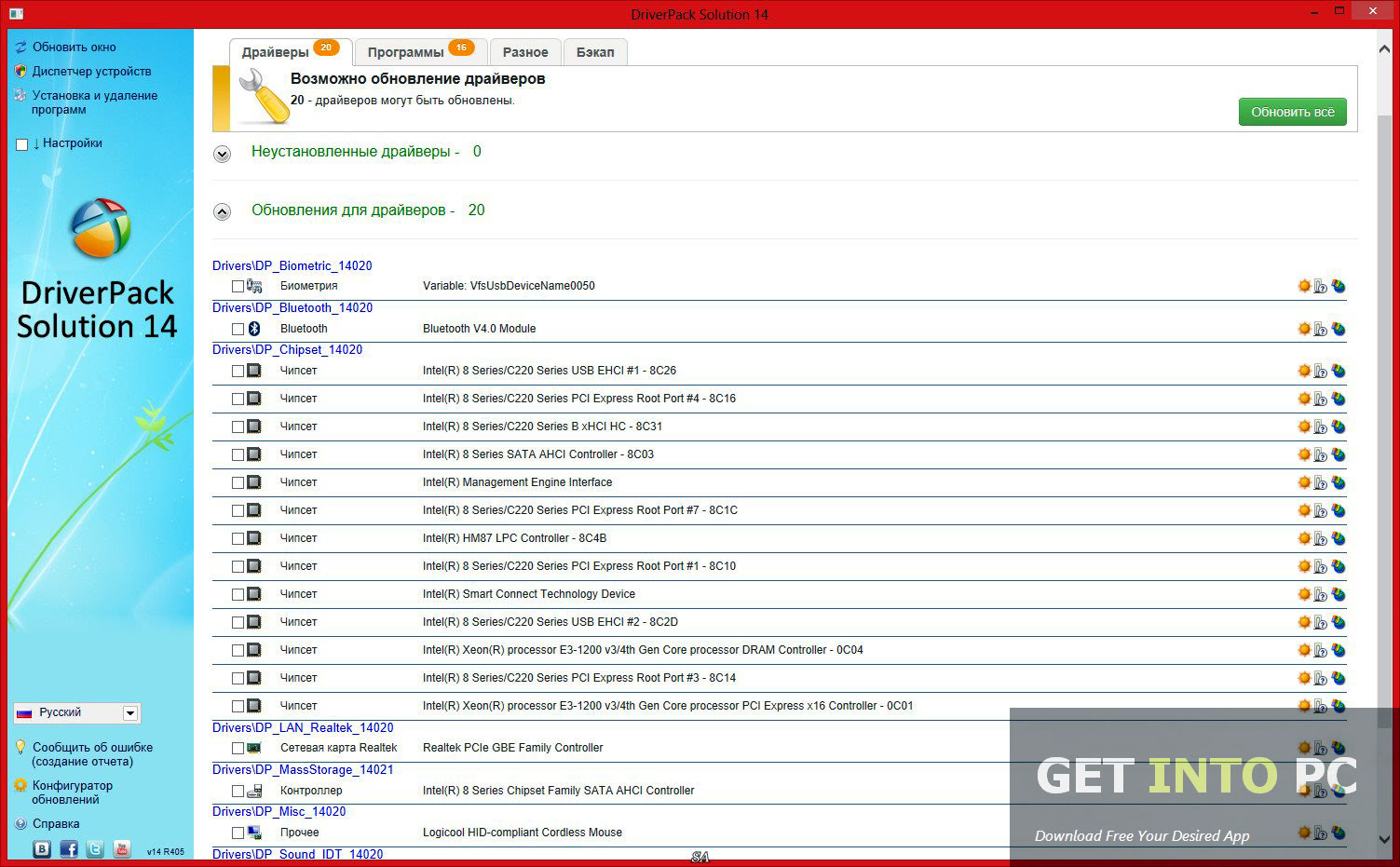This screenshot has width=1400, height=867.
Task: Click the network card icon beside Сетевая карта Realtek
Action: pyautogui.click(x=254, y=748)
